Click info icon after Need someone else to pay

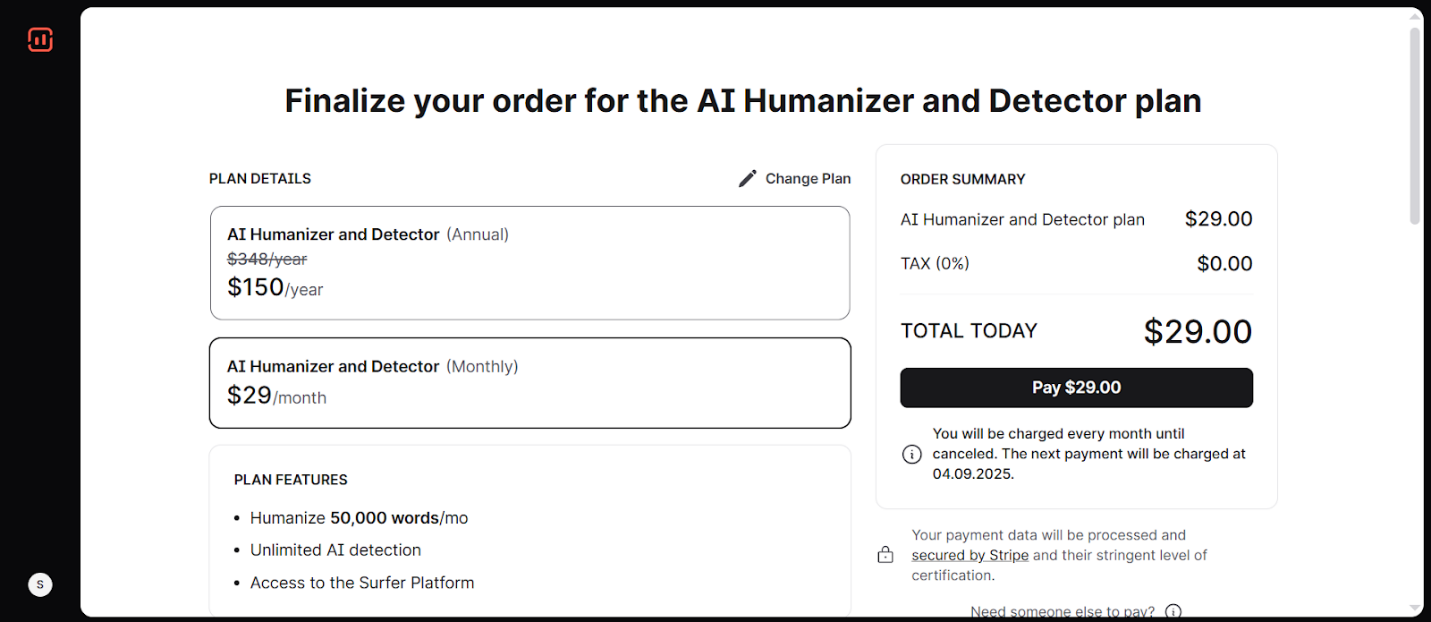click(1174, 612)
